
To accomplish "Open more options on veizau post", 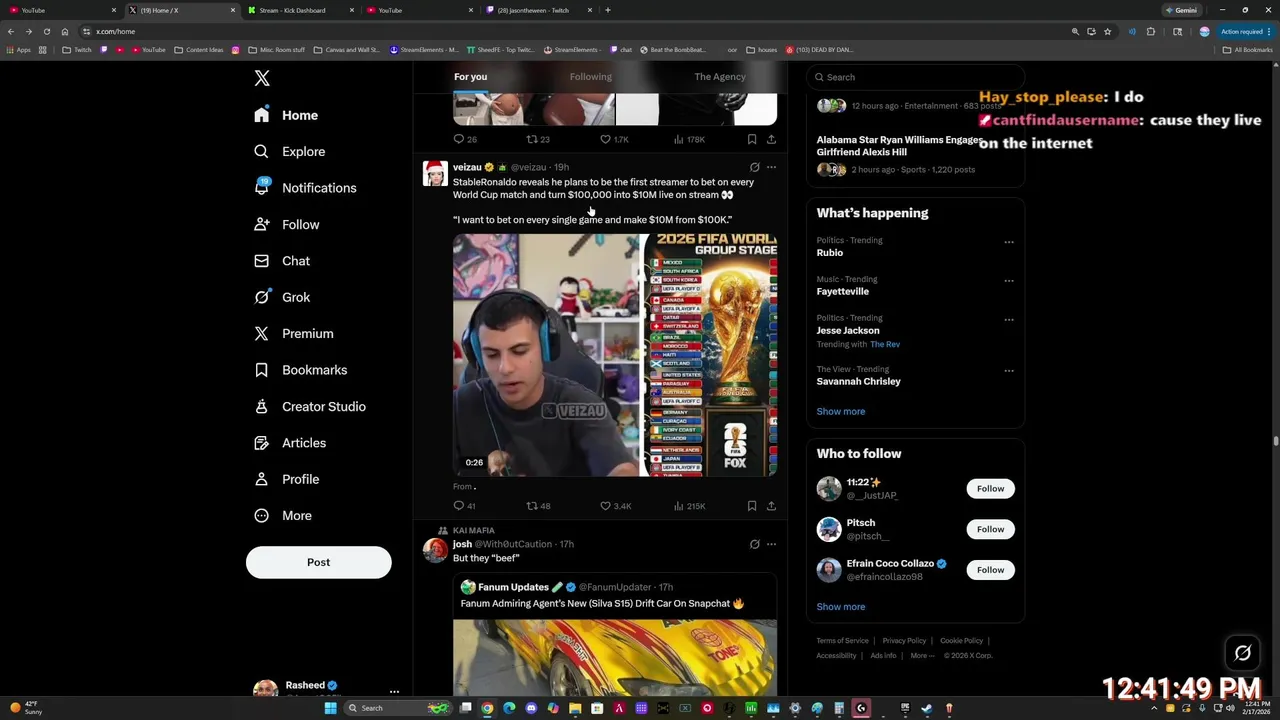I will (771, 167).
